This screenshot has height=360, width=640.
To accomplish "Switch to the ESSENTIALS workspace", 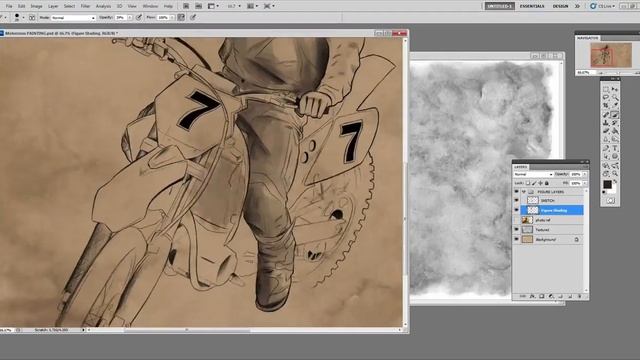I will 532,6.
